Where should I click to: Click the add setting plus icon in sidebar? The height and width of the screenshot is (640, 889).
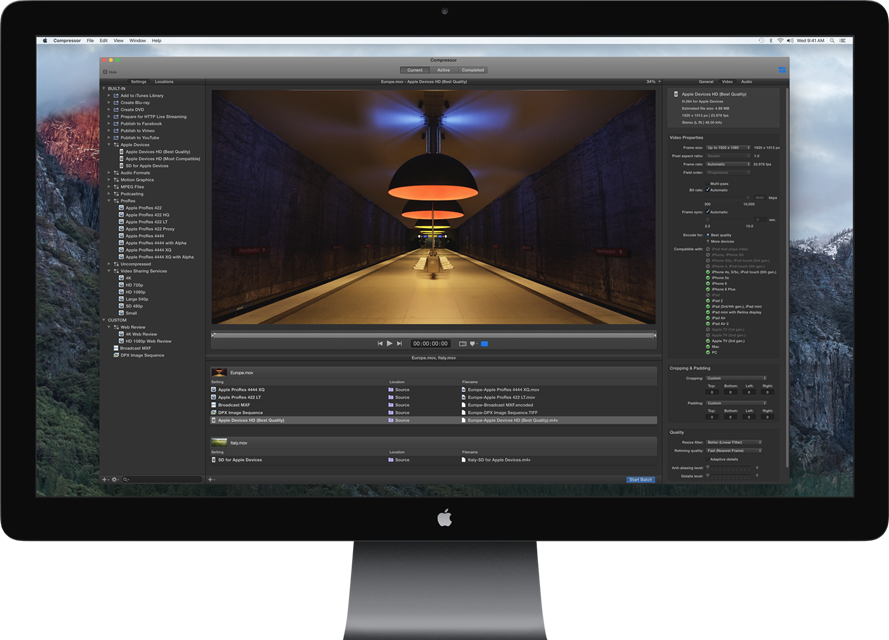point(104,480)
